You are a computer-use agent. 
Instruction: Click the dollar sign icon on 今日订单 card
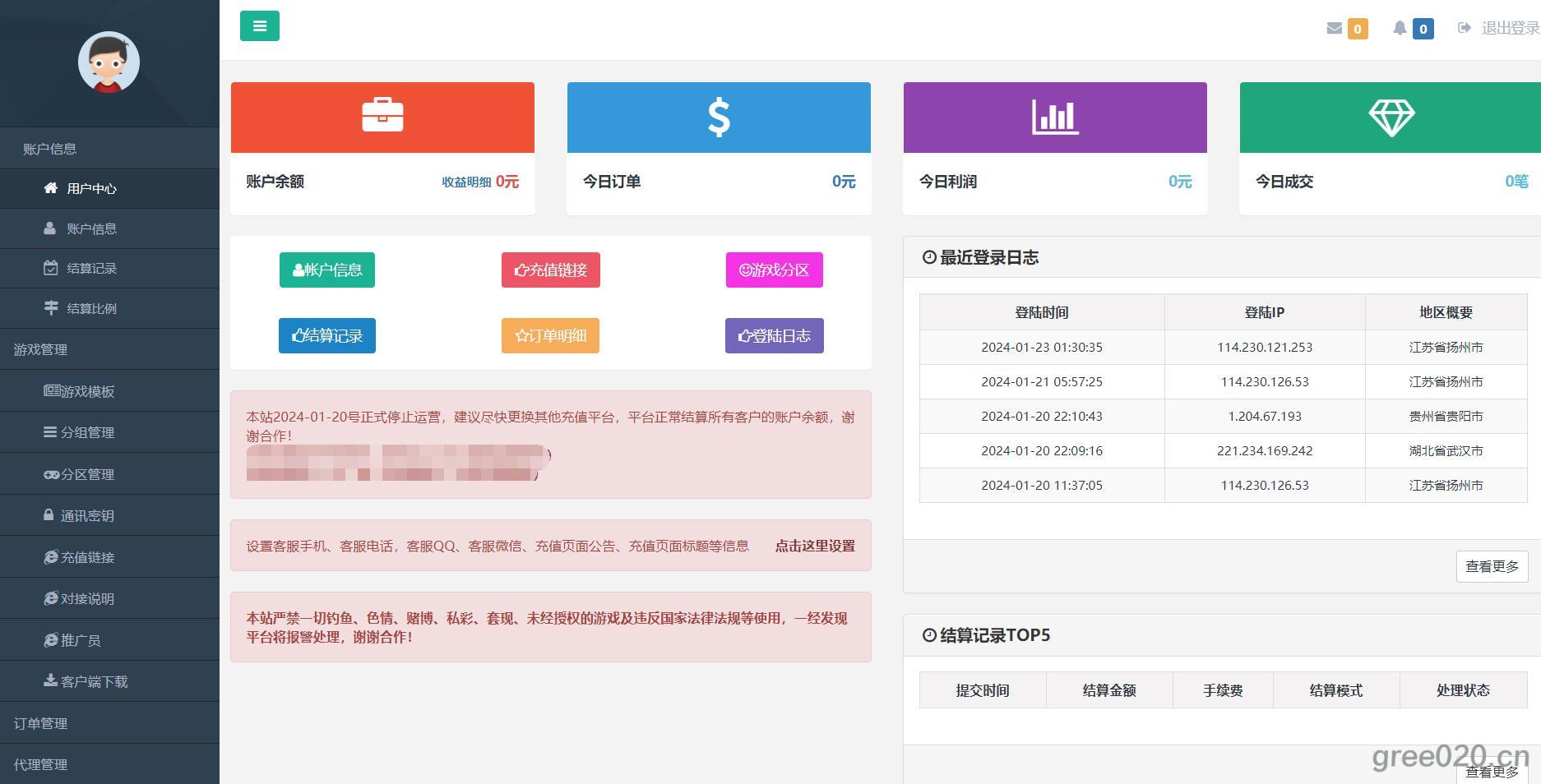tap(719, 117)
